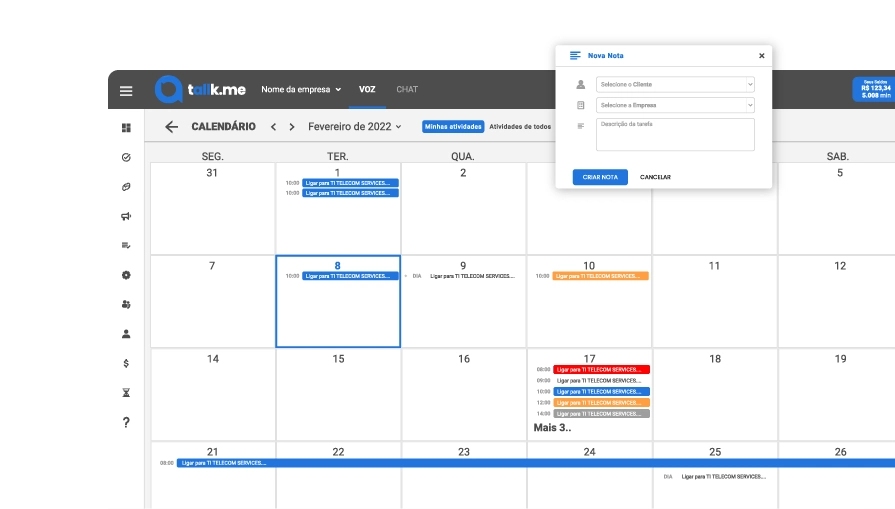The image size is (895, 509).
Task: Open the red 08:00 event on day 17
Action: 602,370
